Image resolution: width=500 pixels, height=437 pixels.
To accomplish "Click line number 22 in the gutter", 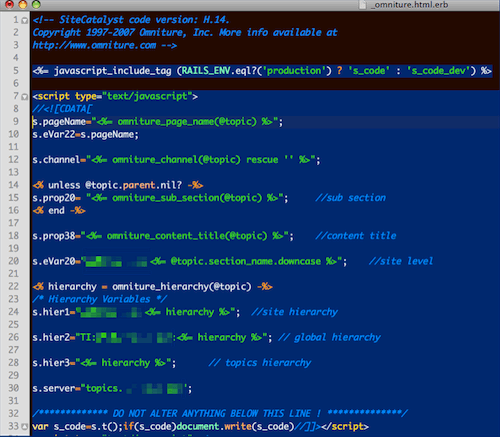I will 13,286.
